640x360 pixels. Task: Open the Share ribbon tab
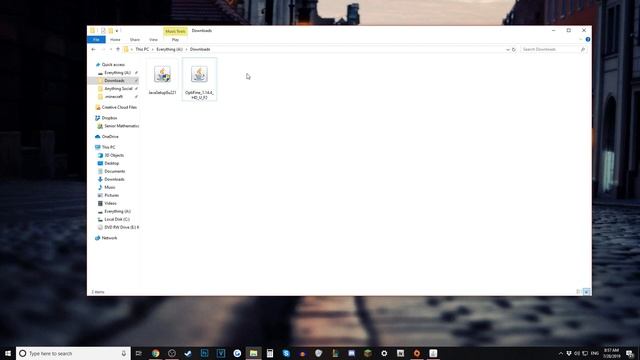click(x=135, y=40)
